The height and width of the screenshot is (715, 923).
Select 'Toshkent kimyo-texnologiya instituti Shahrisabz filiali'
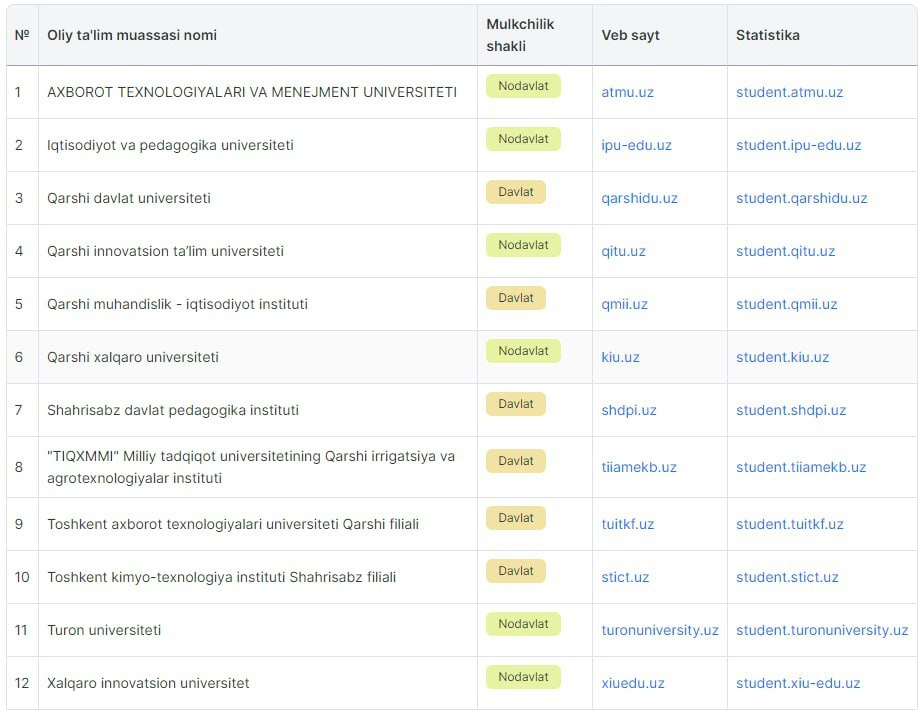258,577
